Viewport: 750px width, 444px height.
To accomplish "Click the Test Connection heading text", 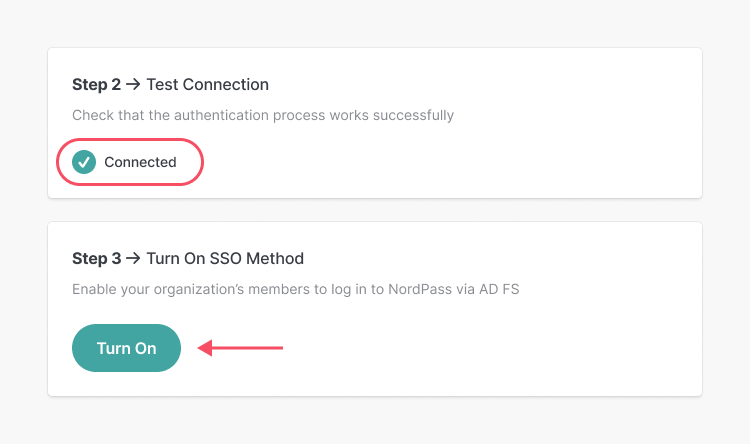I will point(208,84).
